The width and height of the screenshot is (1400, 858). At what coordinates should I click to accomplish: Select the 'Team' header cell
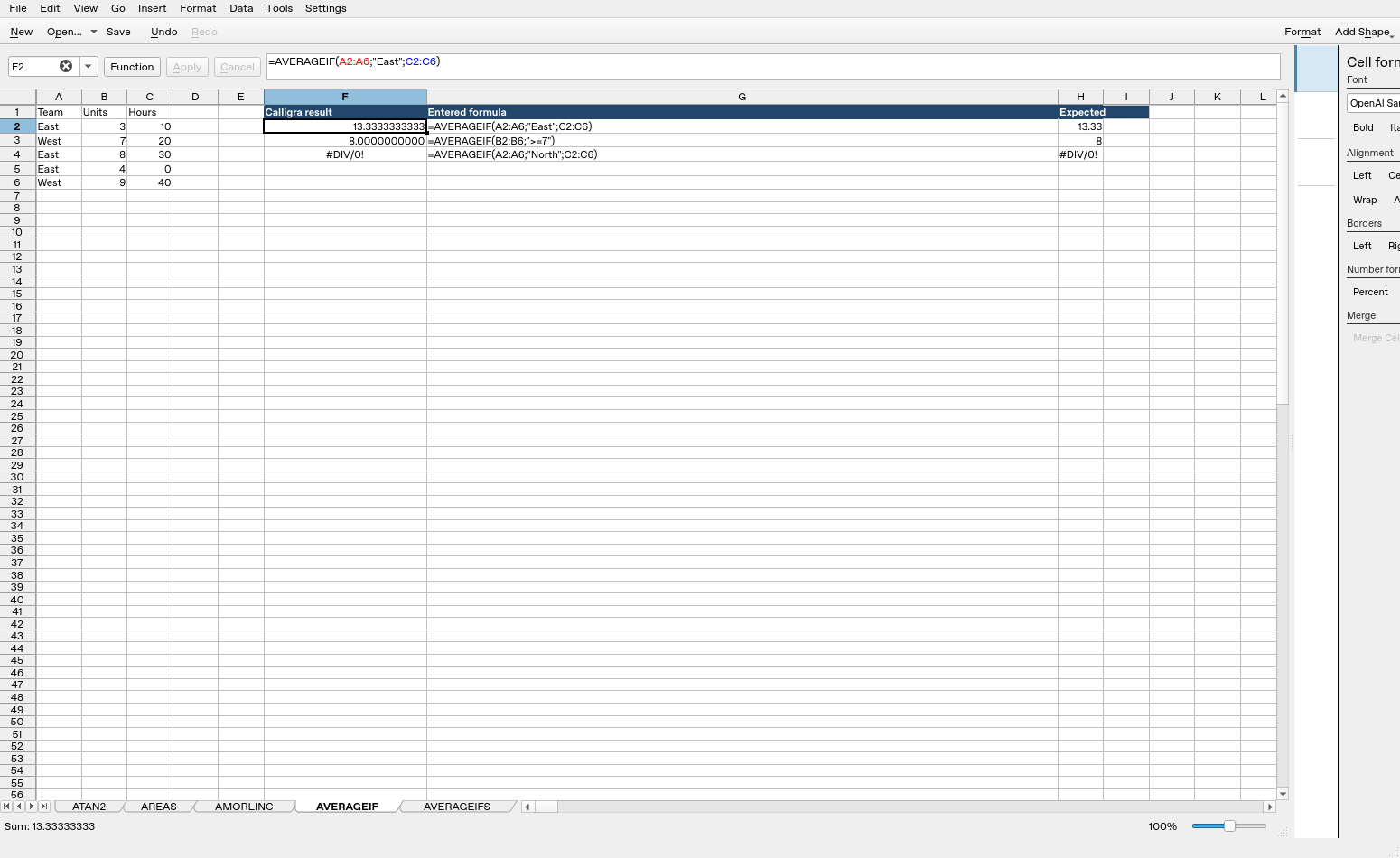coord(59,112)
